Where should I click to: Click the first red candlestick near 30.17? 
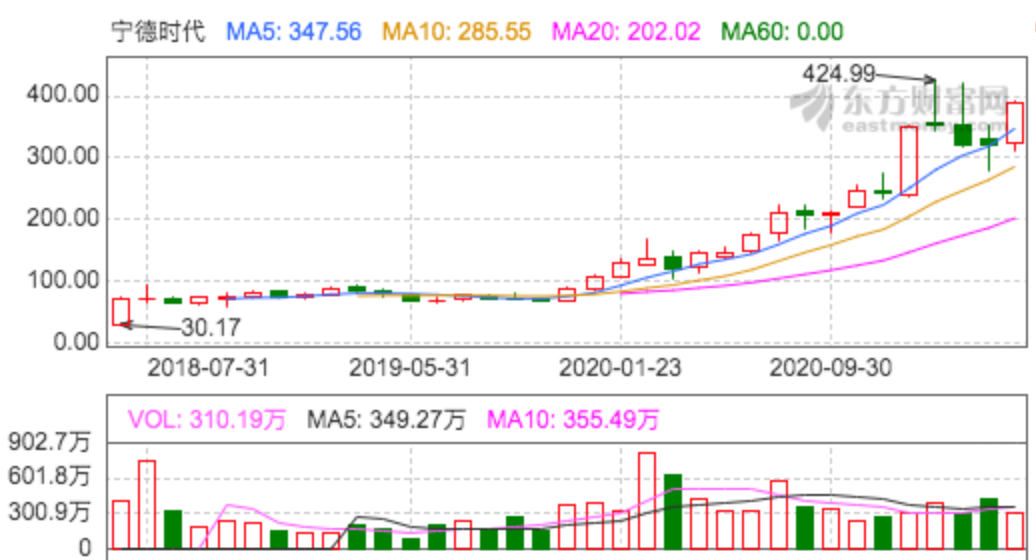click(121, 312)
